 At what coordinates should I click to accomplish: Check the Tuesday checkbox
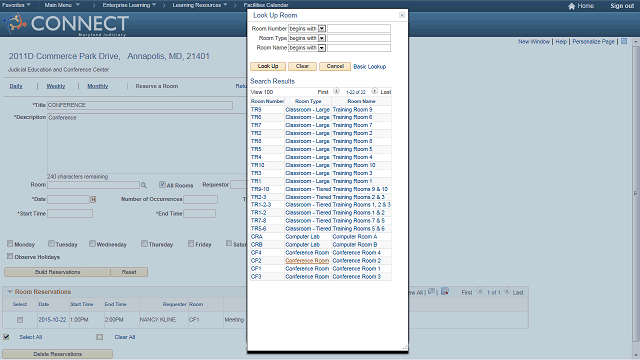pos(51,244)
